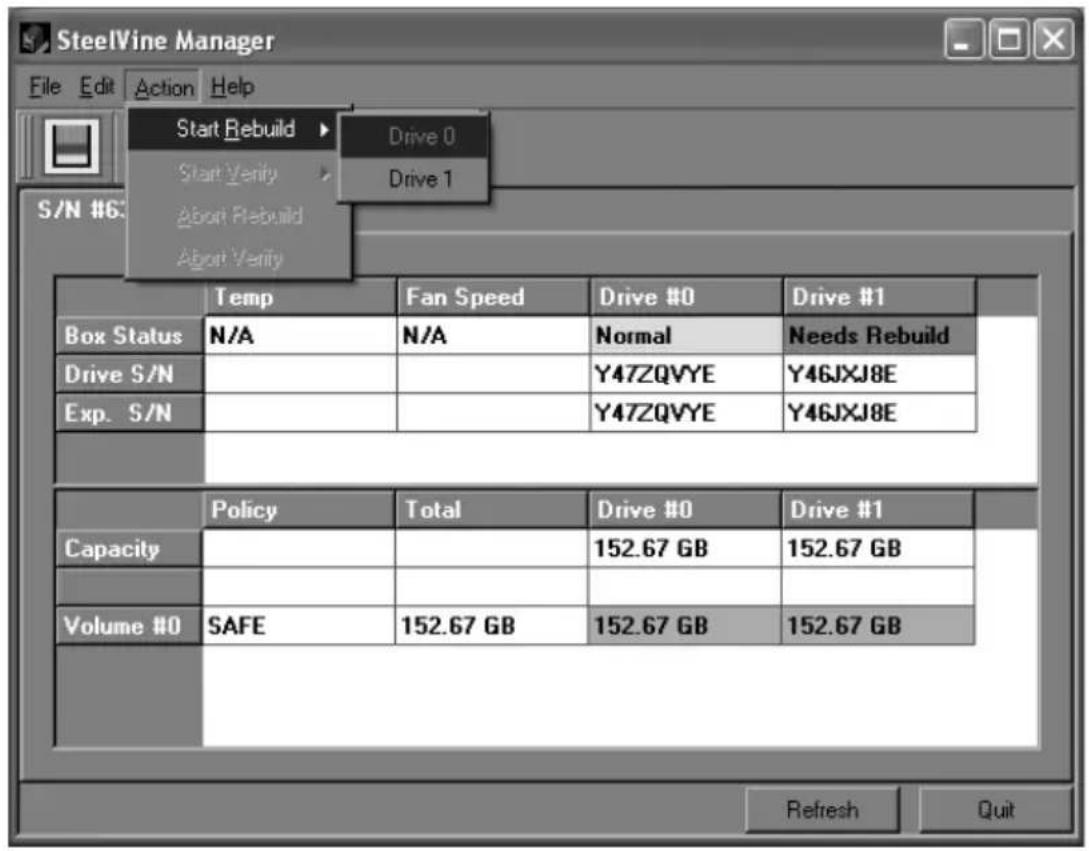This screenshot has height=851, width=1089.
Task: Expand the Start Verify submenu arrow
Action: (x=324, y=174)
